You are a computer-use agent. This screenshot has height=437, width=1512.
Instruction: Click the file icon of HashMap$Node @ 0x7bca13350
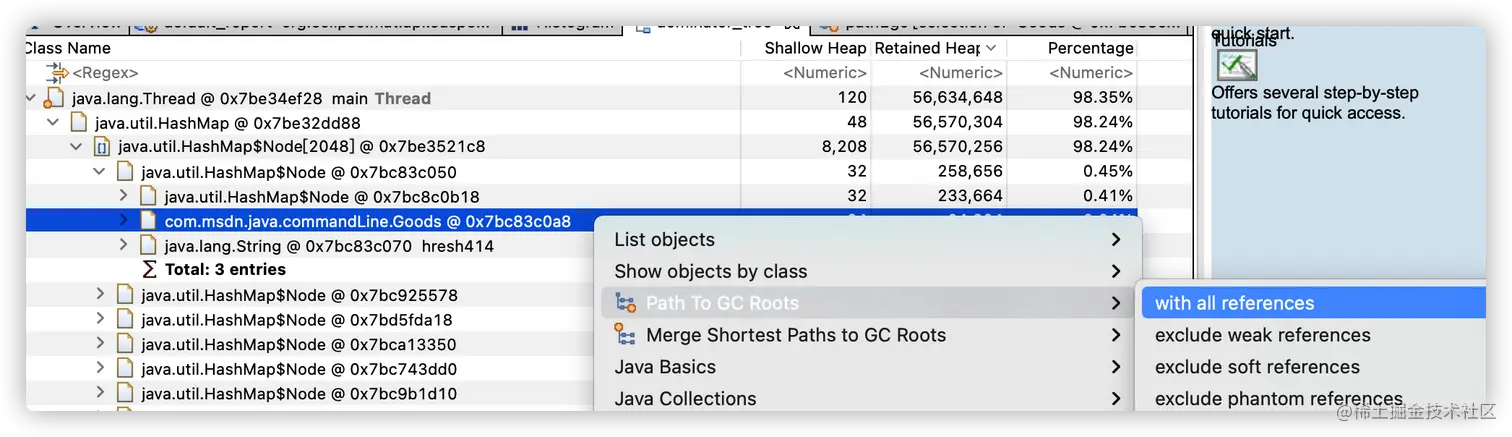124,344
